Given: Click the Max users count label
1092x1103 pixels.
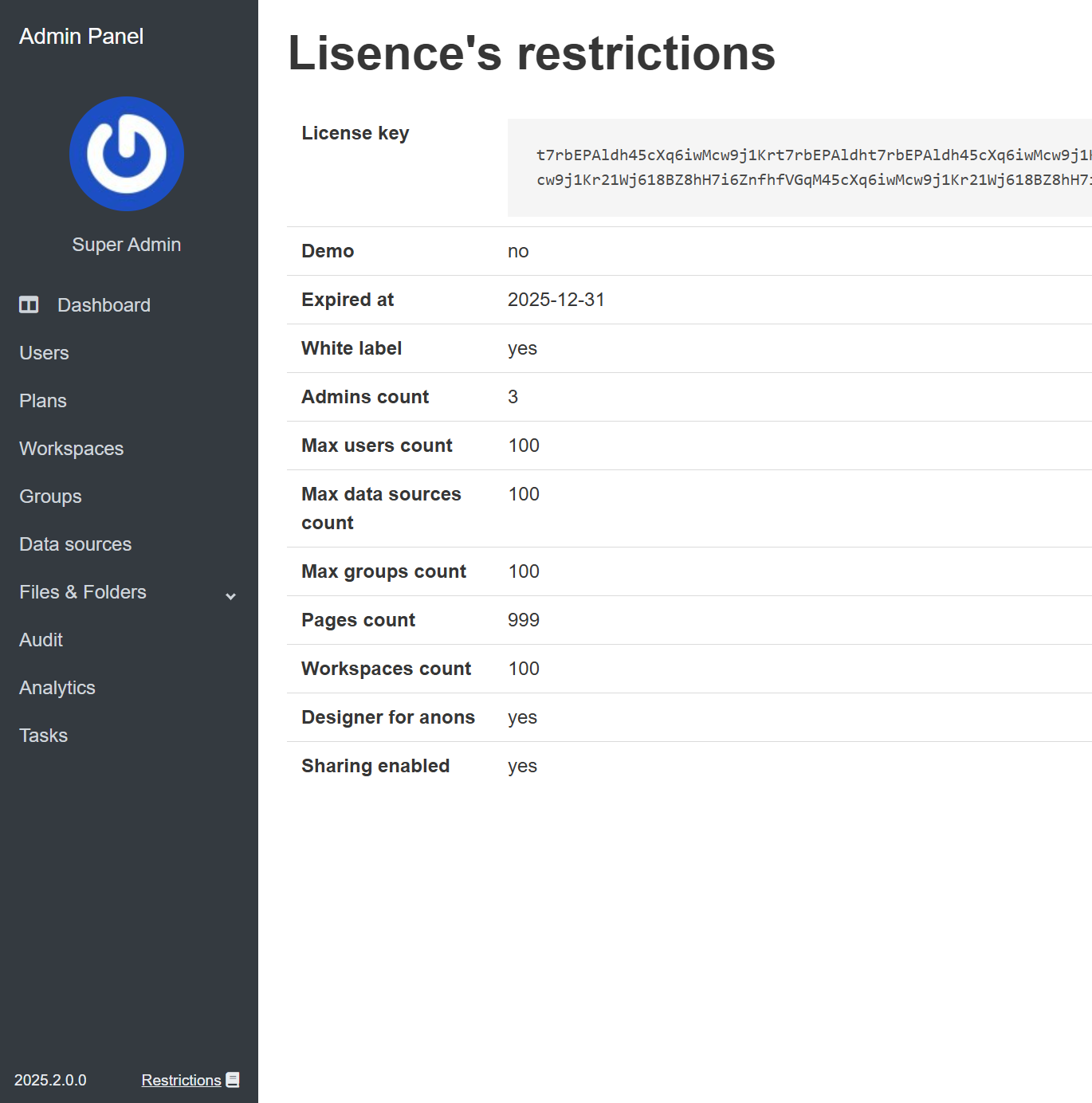Looking at the screenshot, I should (377, 446).
